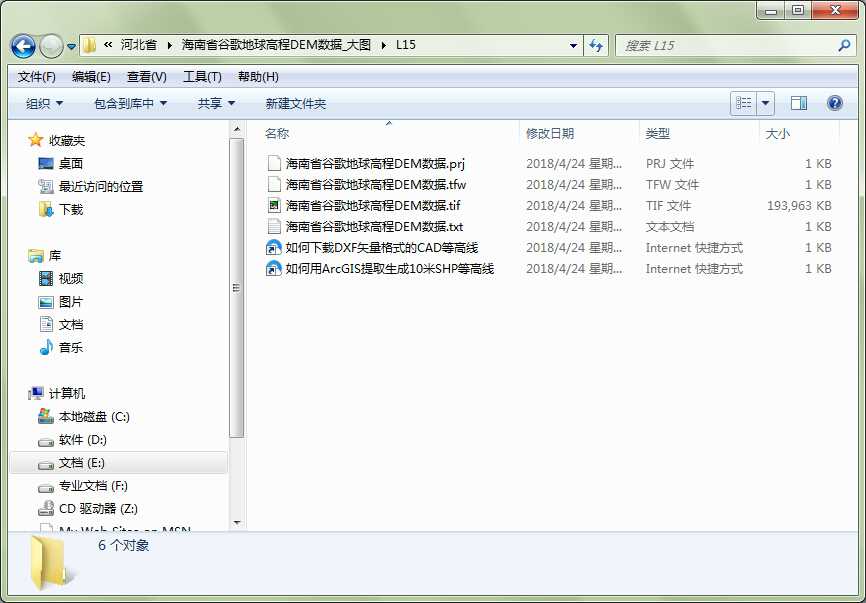Click the navigation pane scrollbar thumb
The width and height of the screenshot is (866, 603).
[237, 288]
